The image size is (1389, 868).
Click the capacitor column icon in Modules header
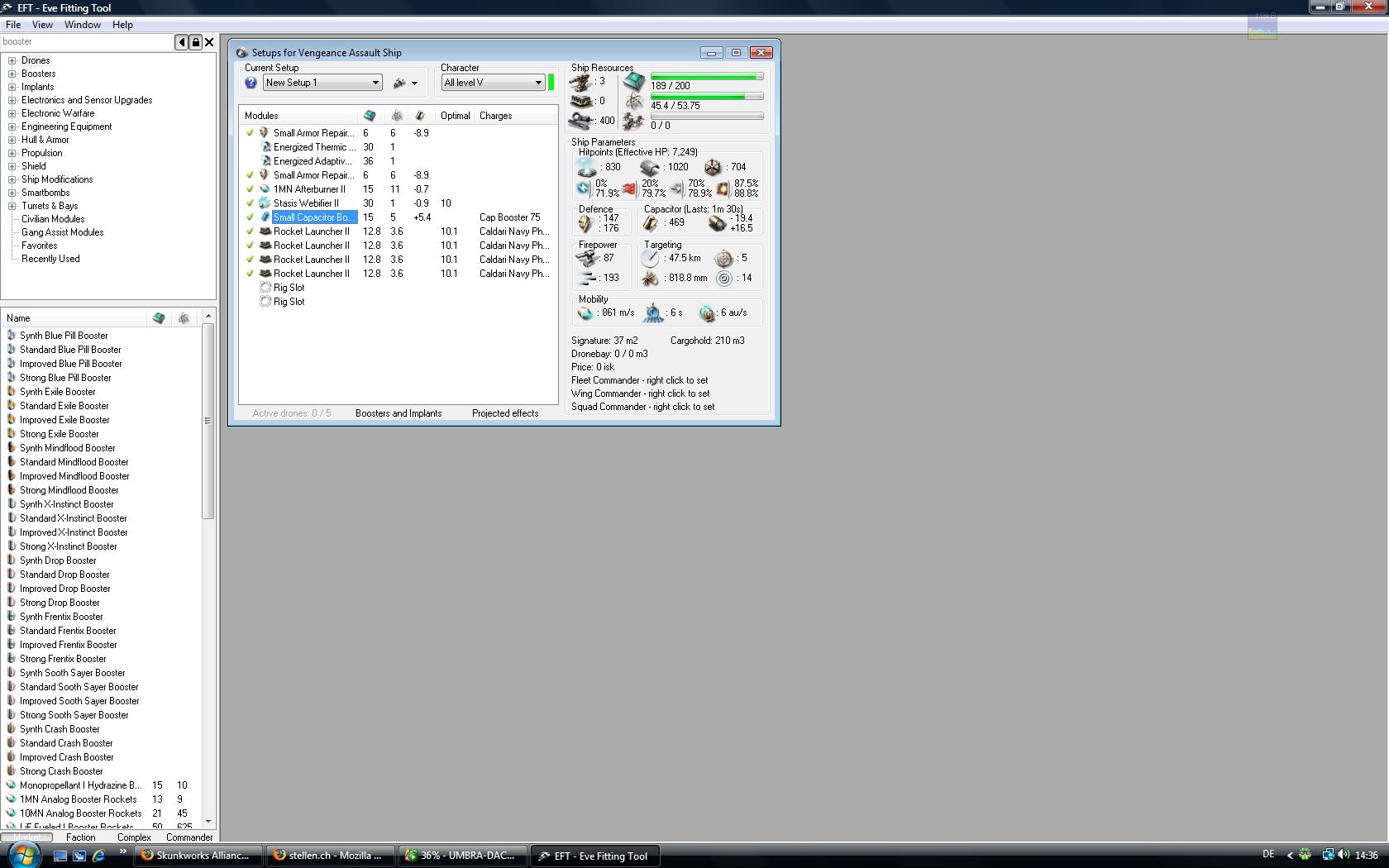point(420,116)
